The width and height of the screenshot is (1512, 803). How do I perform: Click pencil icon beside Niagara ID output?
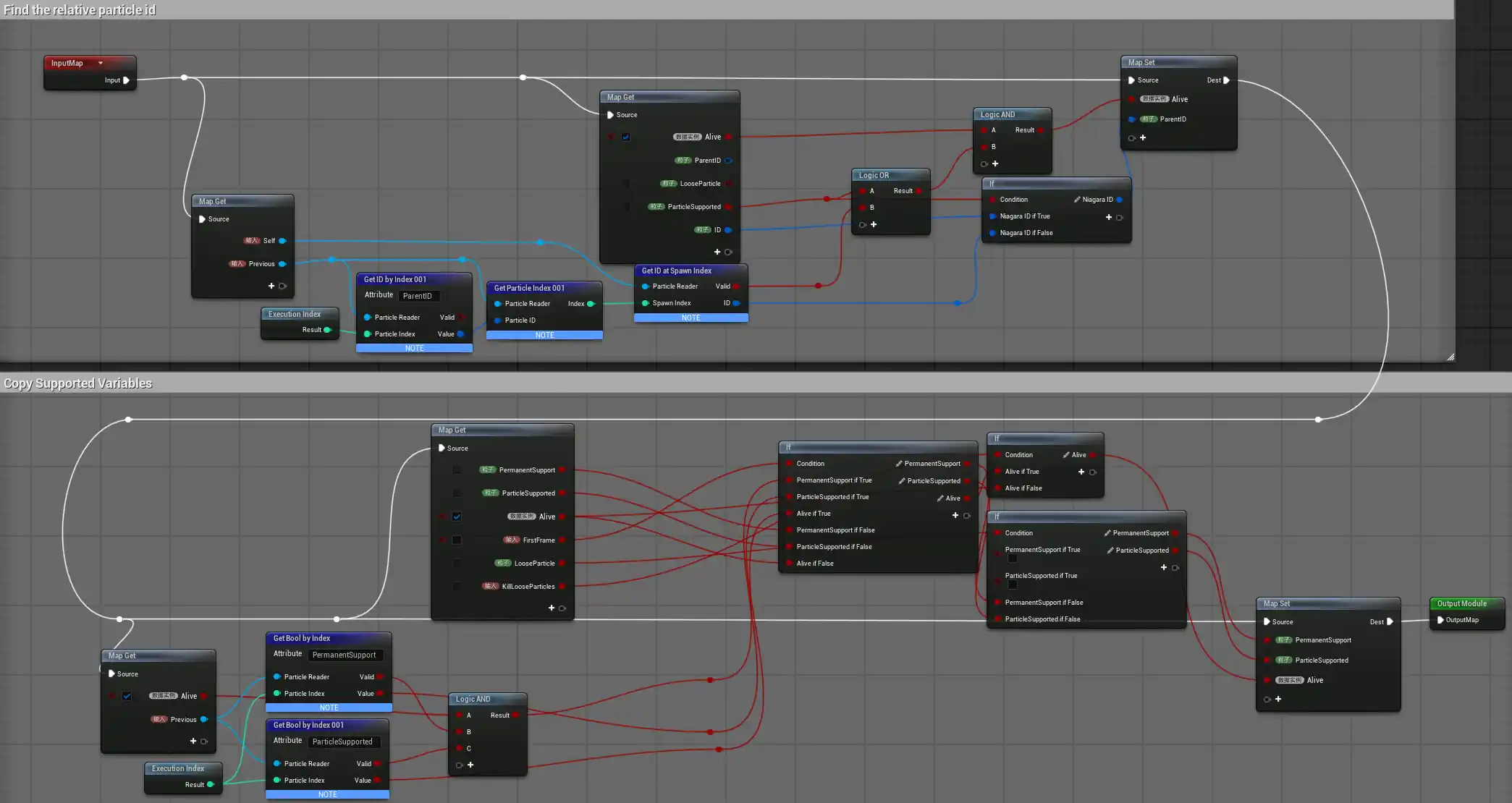point(1077,200)
